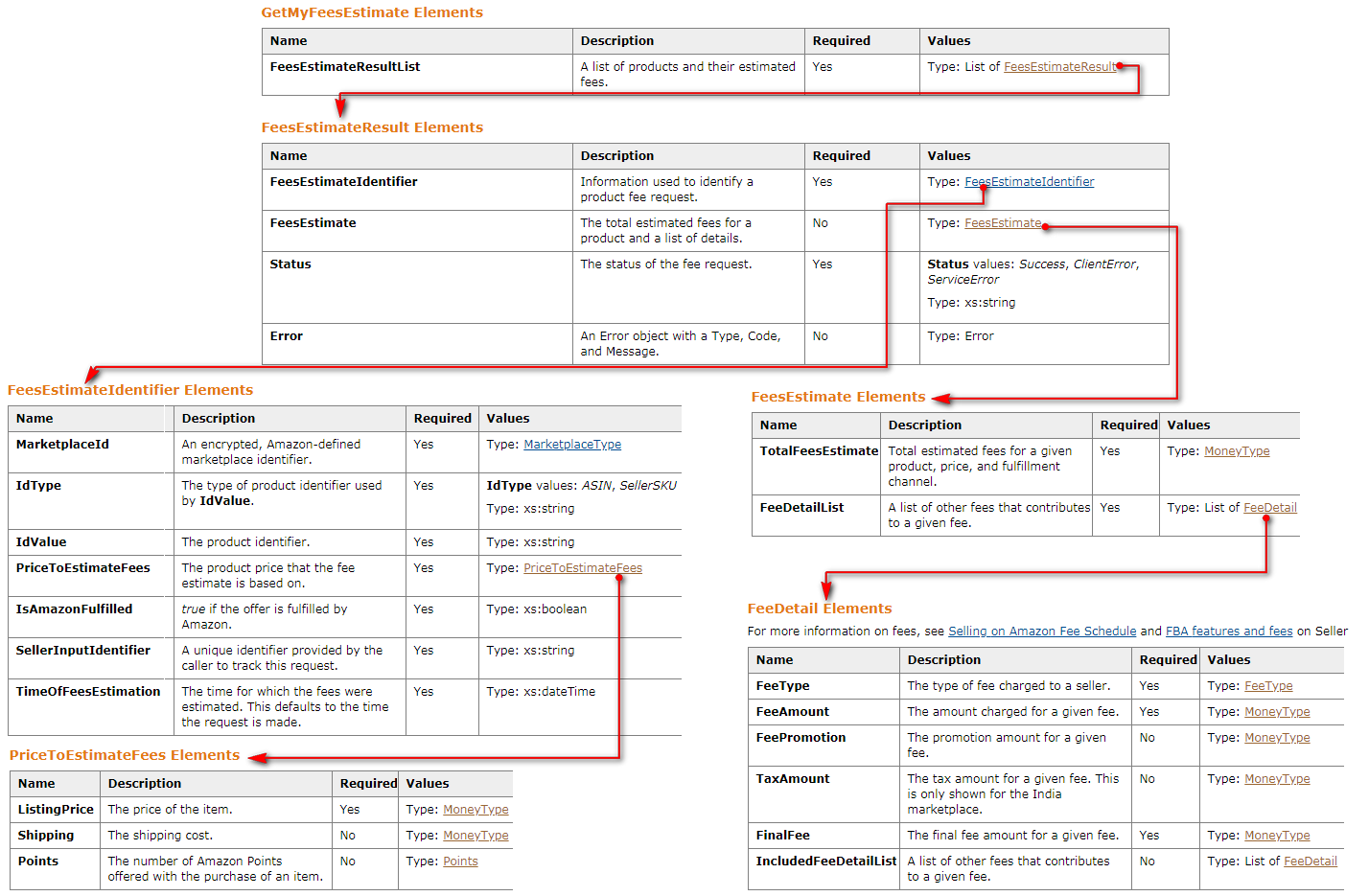Viewport: 1369px width, 896px height.
Task: Open the PriceToEstimateFees type link
Action: point(583,568)
